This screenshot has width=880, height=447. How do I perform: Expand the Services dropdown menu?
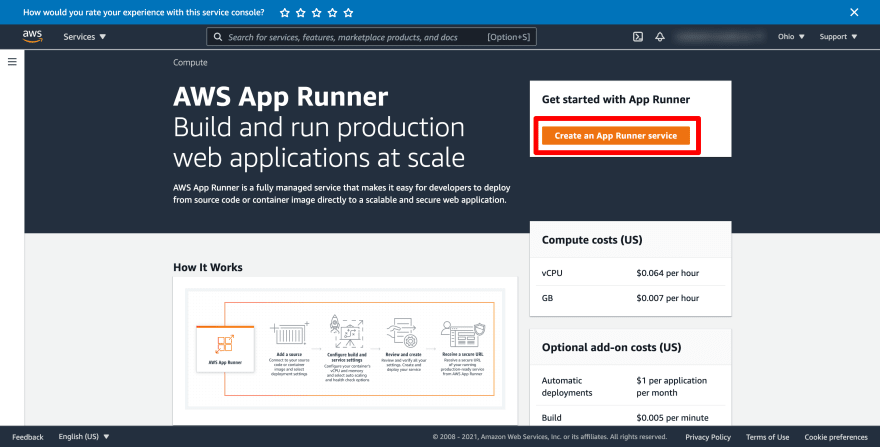coord(84,37)
